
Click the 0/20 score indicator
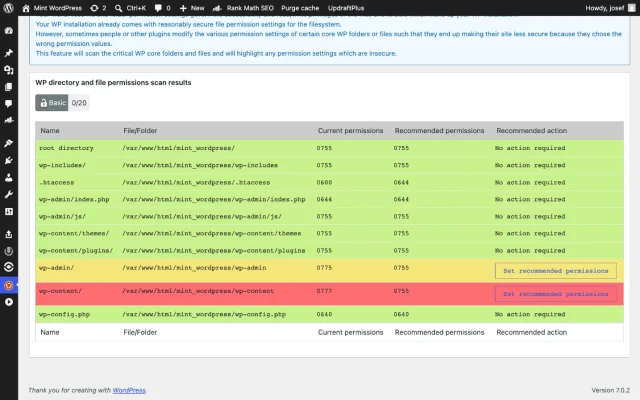click(x=79, y=103)
